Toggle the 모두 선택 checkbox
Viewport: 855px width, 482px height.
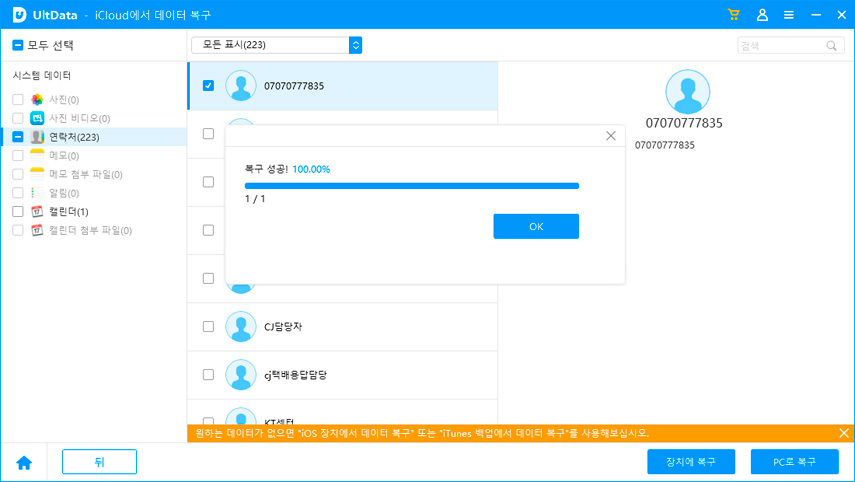(18, 46)
